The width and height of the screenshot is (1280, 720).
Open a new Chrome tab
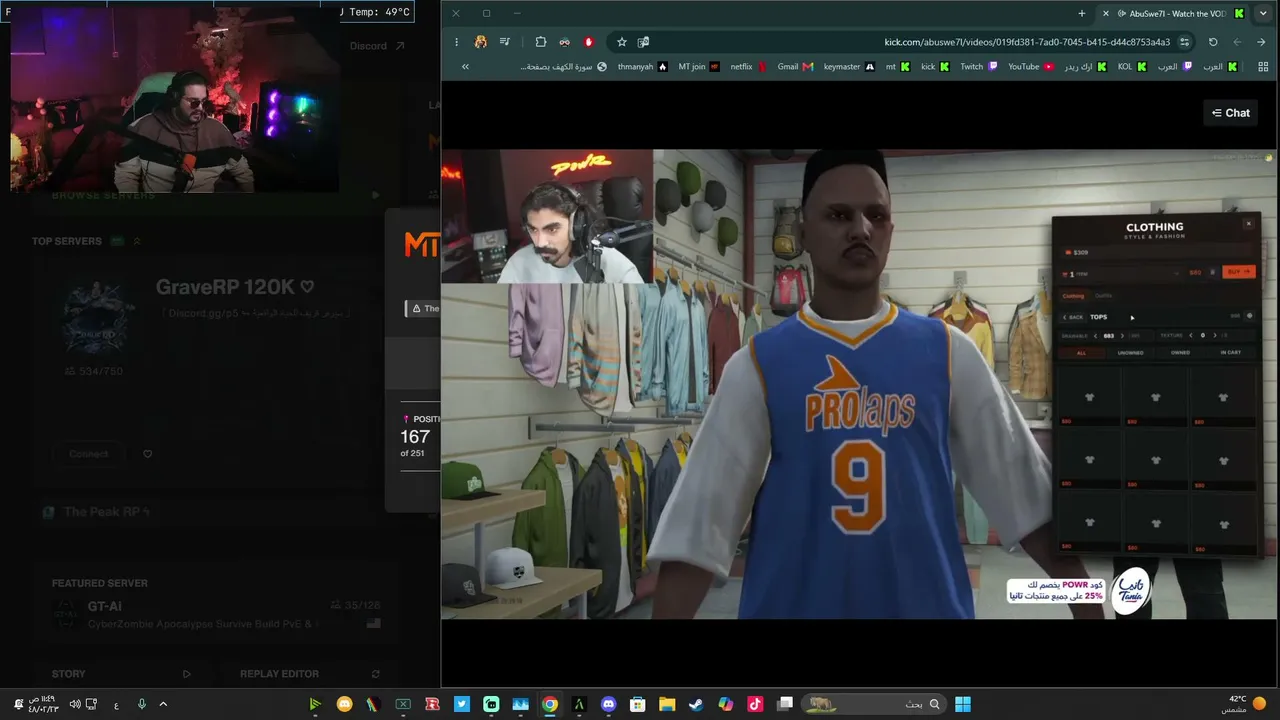coord(1082,13)
